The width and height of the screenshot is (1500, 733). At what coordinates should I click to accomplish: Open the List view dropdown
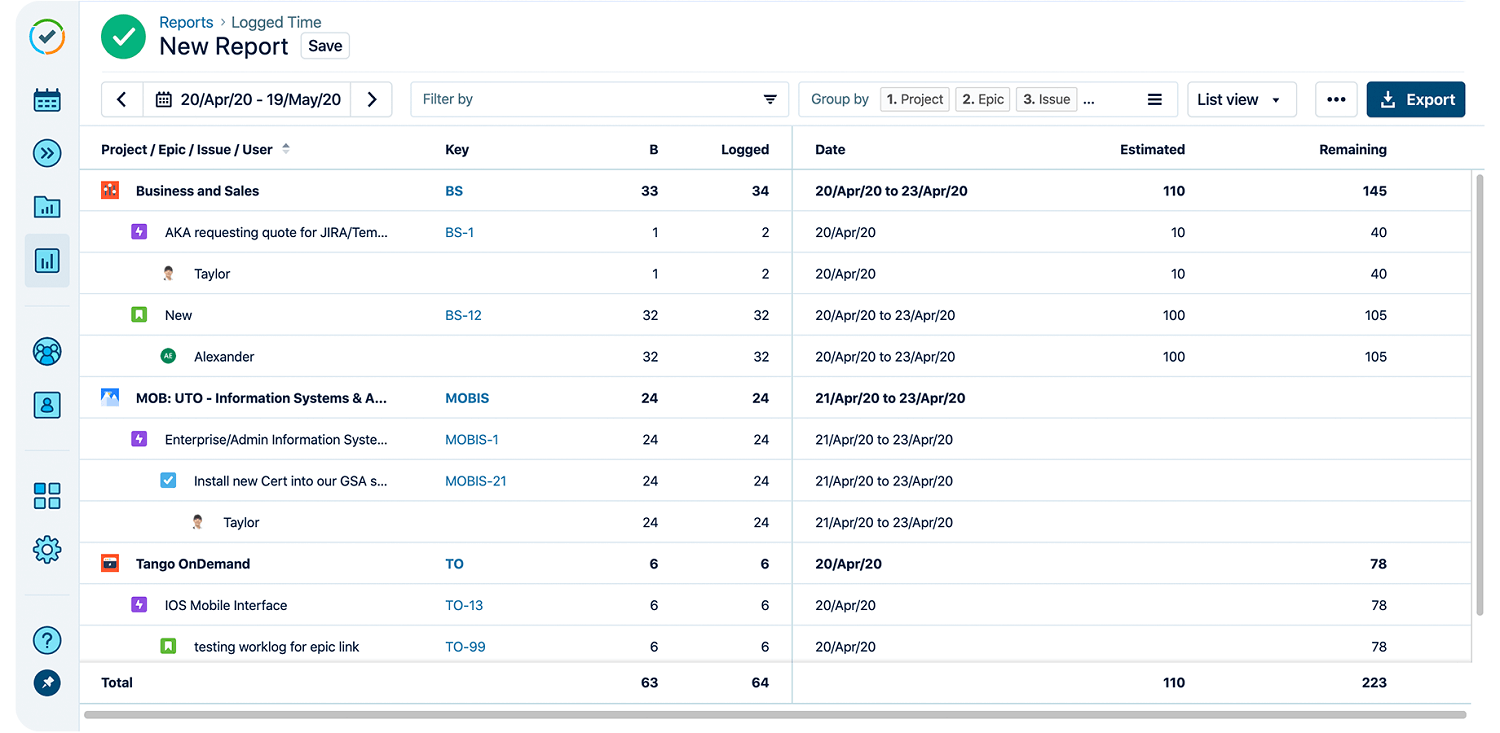point(1241,99)
